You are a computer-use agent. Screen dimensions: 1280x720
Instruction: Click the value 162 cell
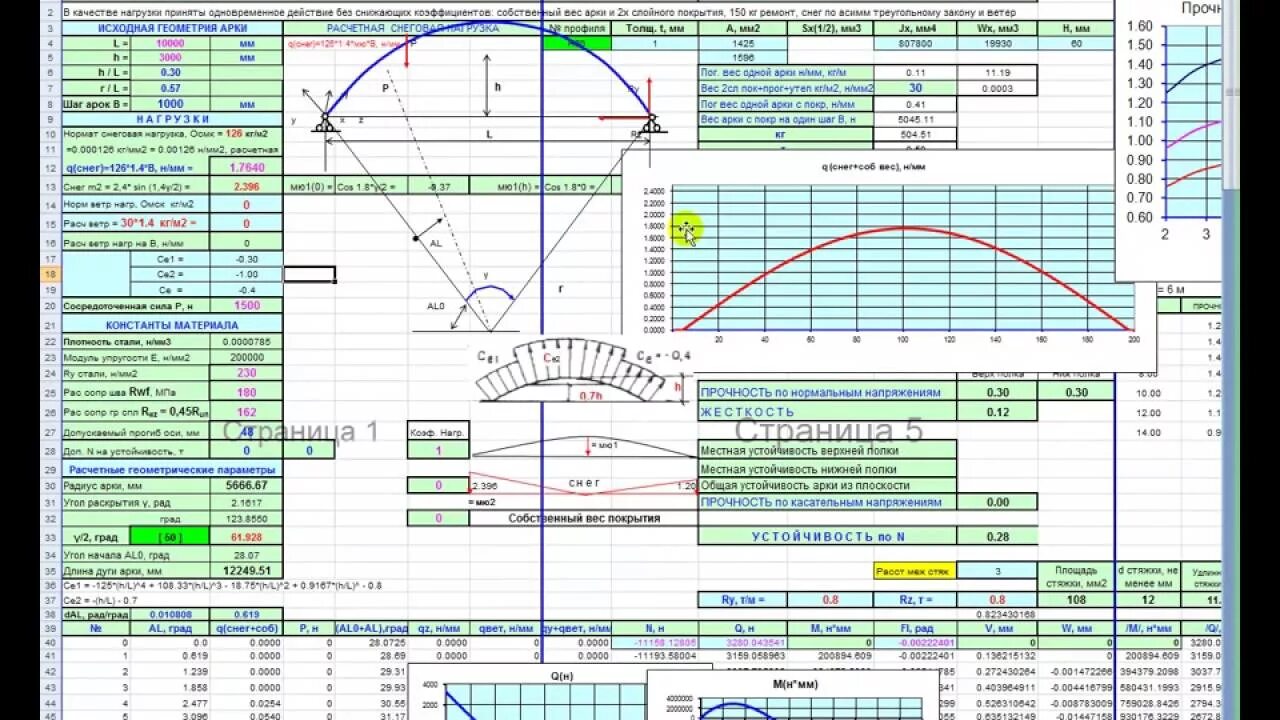pyautogui.click(x=247, y=411)
